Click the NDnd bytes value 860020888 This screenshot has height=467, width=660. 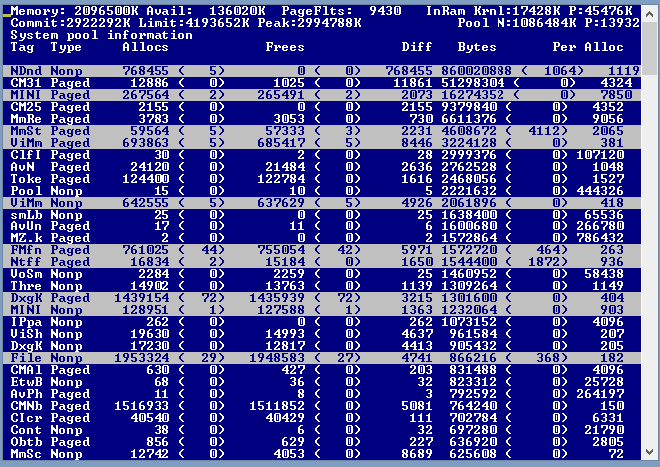tap(476, 71)
